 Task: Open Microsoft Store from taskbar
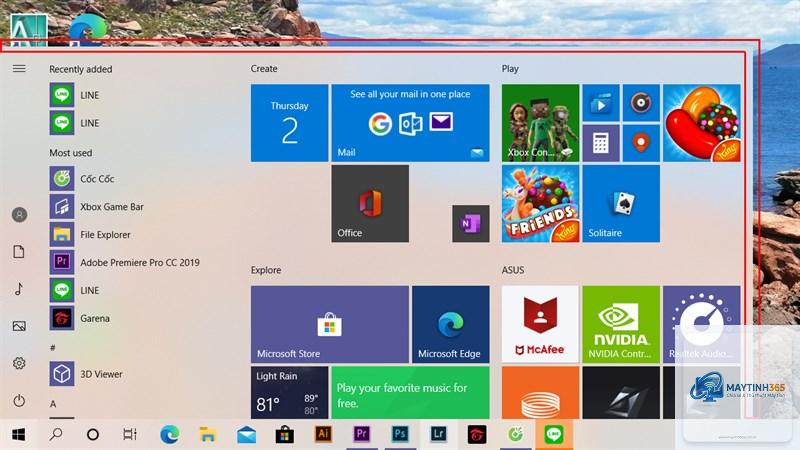(x=285, y=435)
